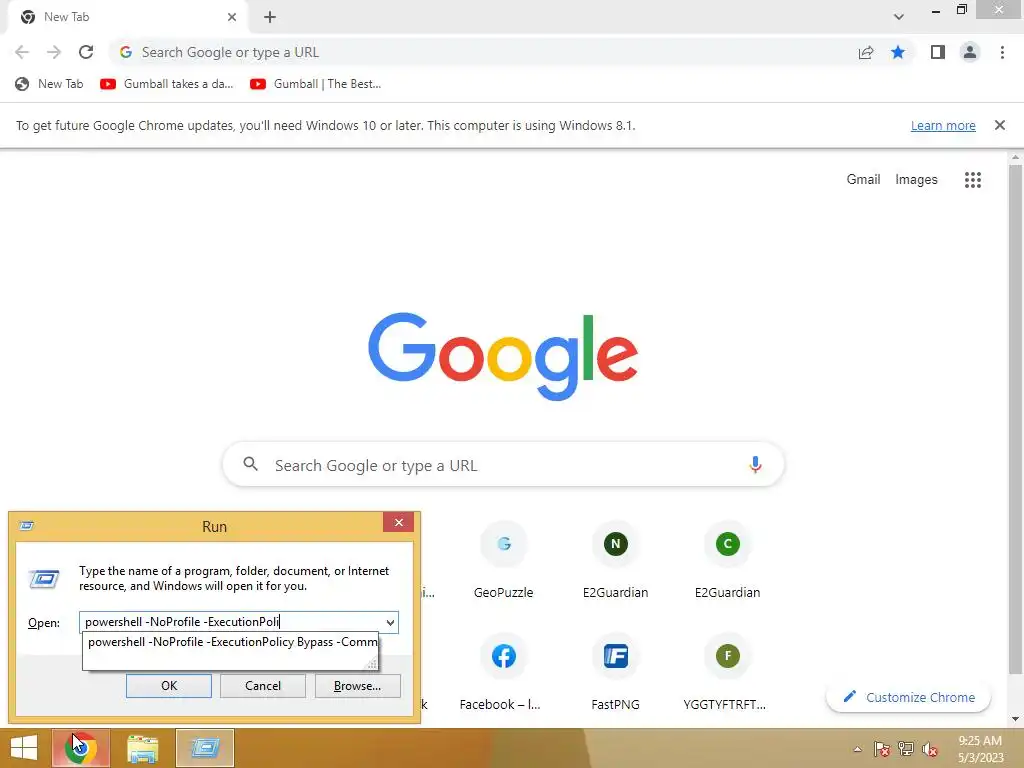Click the Run dialog taskbar icon
The width and height of the screenshot is (1024, 768).
[x=204, y=748]
